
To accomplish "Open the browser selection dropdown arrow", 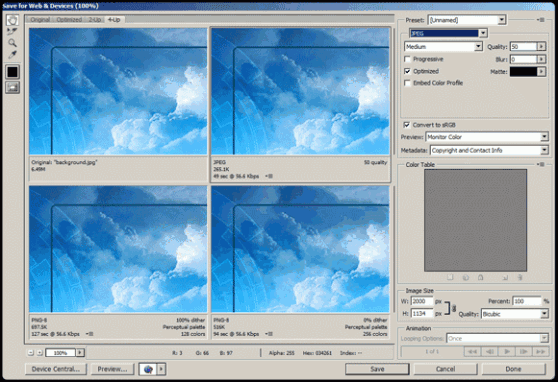I will [161, 369].
